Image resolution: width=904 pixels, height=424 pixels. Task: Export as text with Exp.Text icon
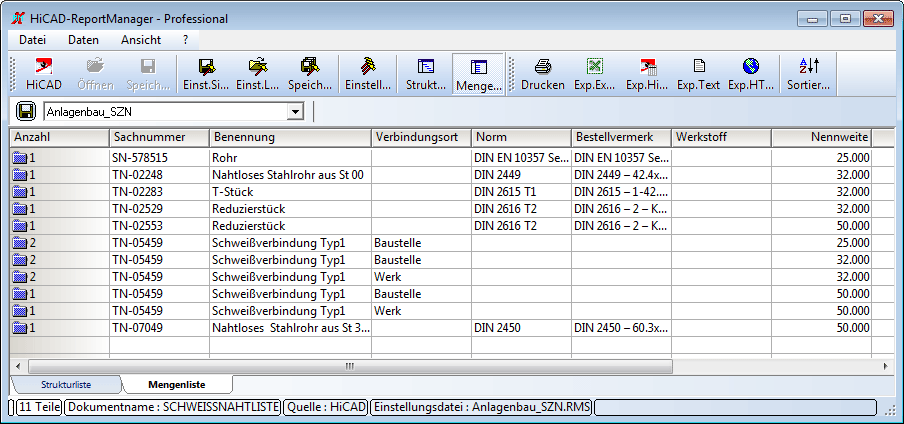click(x=699, y=66)
